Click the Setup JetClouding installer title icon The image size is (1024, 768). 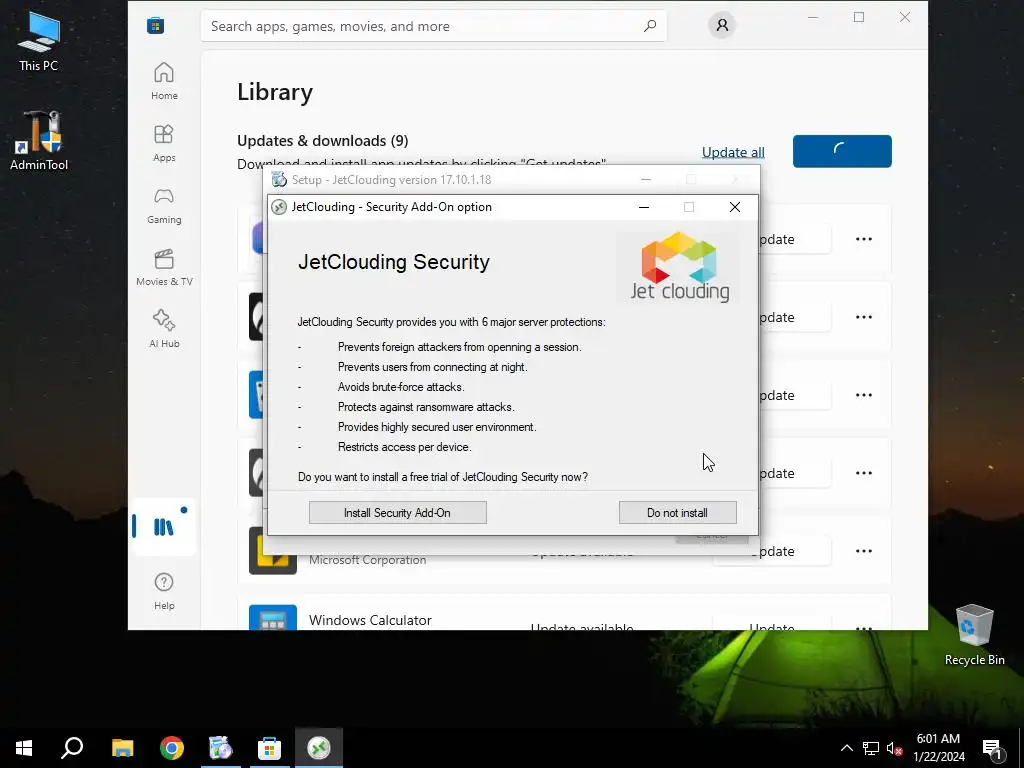click(279, 180)
